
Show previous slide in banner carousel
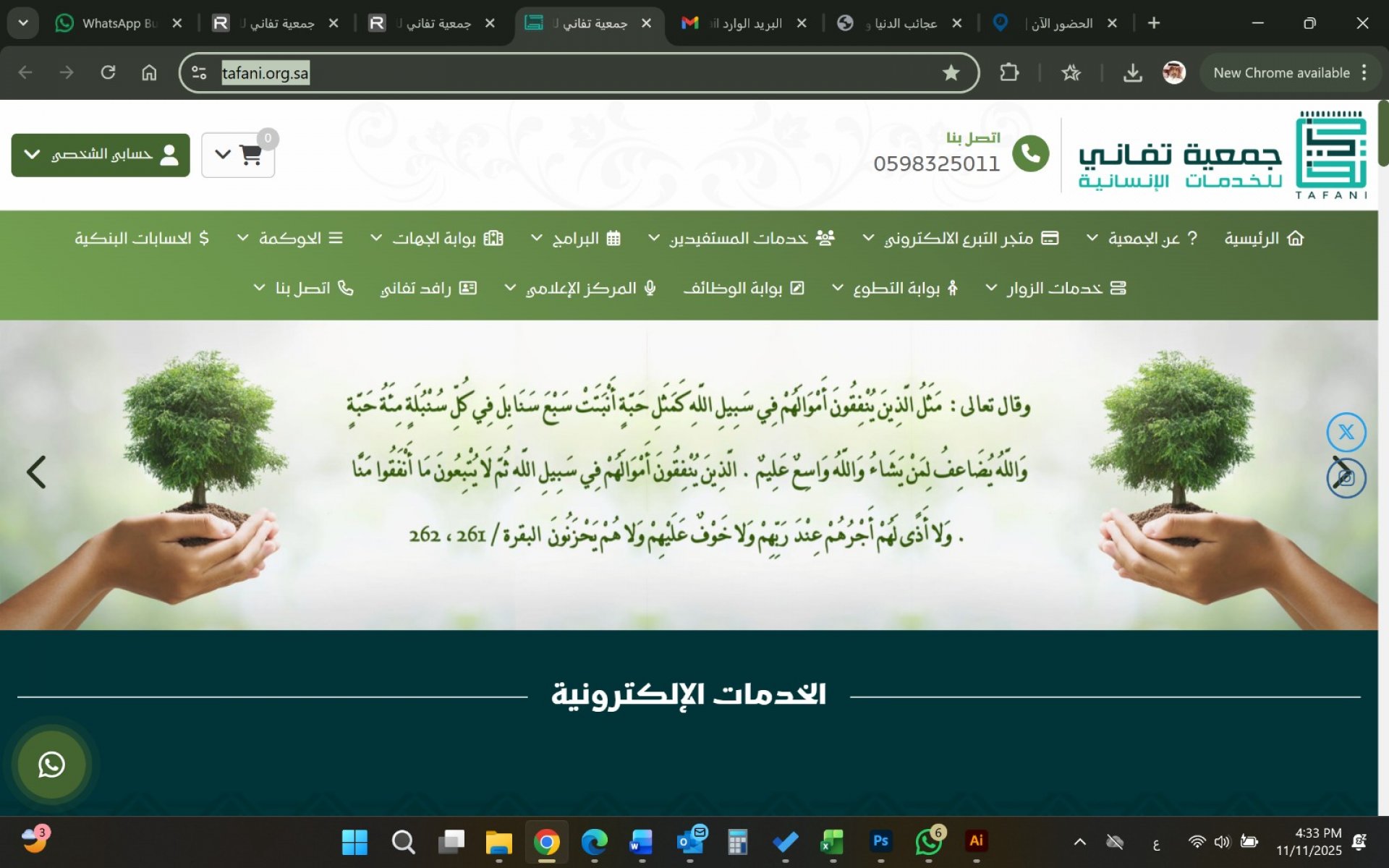click(36, 472)
